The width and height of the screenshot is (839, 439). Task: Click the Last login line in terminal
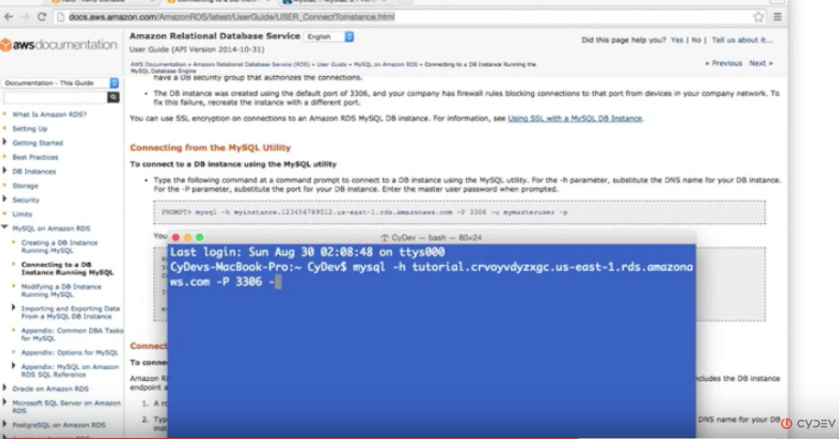(x=307, y=252)
